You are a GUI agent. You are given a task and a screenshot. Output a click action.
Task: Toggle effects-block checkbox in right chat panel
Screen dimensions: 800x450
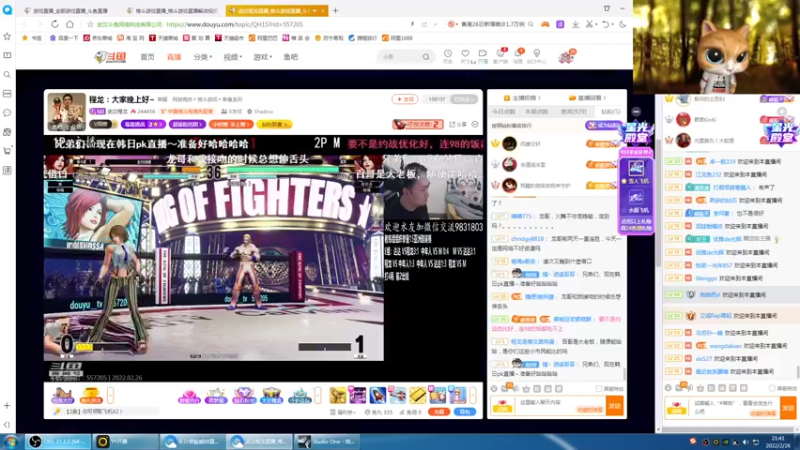pyautogui.click(x=771, y=388)
